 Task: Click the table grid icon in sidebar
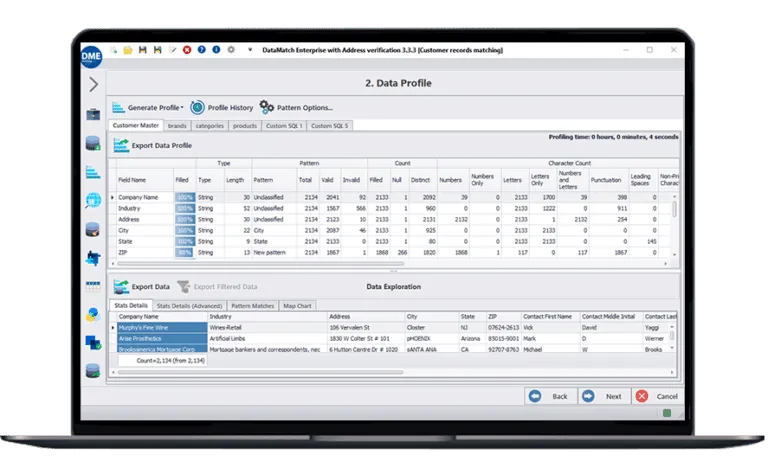click(x=93, y=286)
